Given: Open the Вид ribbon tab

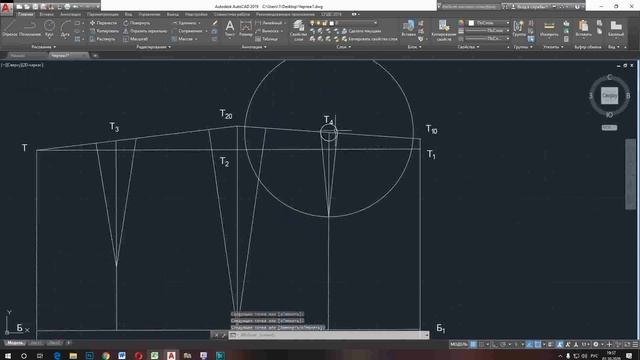Looking at the screenshot, I should click(128, 14).
